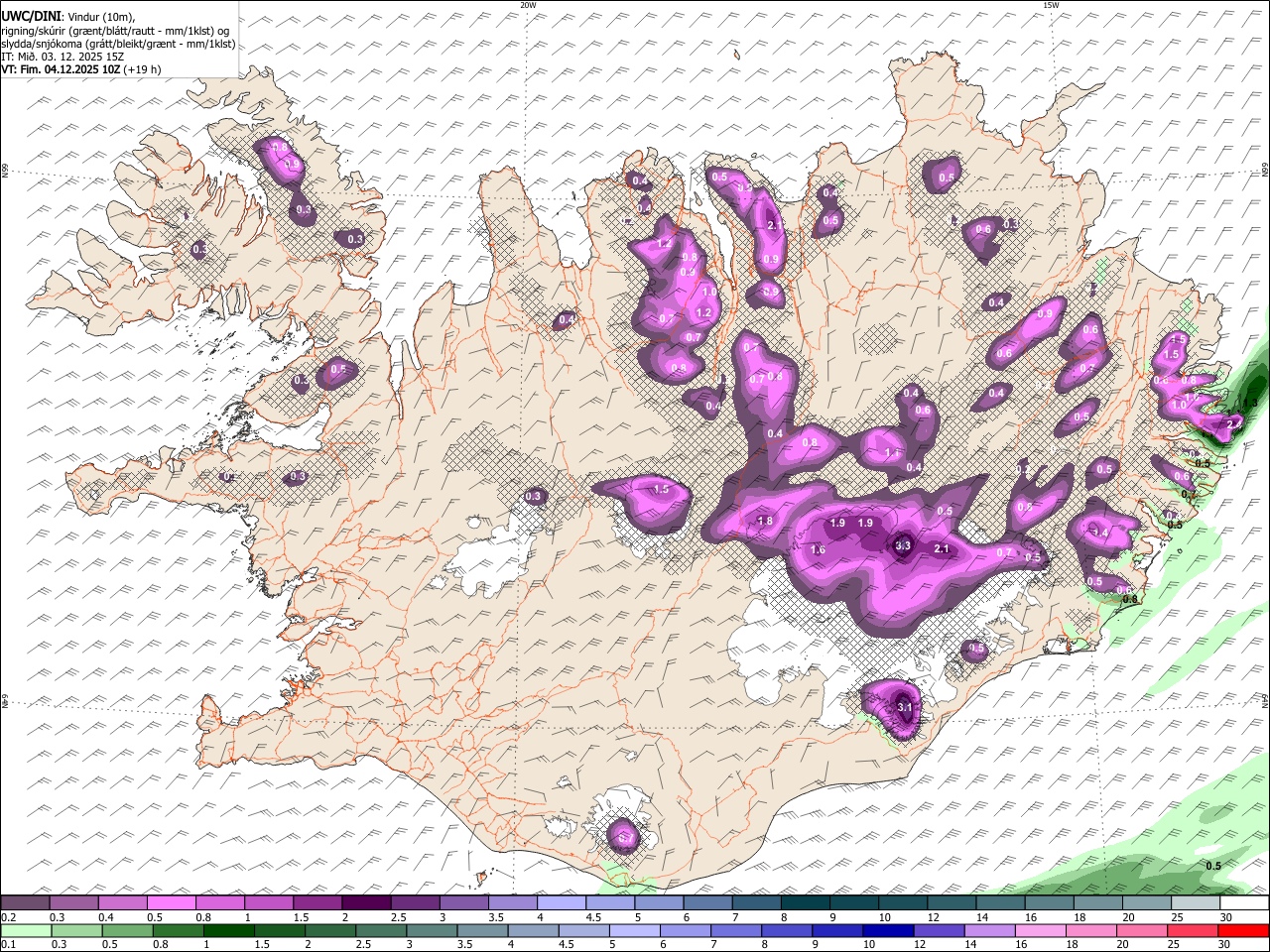Click the "rigning/skúrir" legend description line
The height and width of the screenshot is (952, 1270).
coord(115,31)
